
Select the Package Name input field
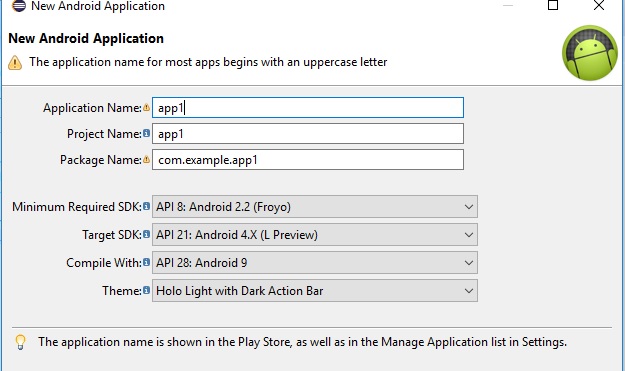308,159
